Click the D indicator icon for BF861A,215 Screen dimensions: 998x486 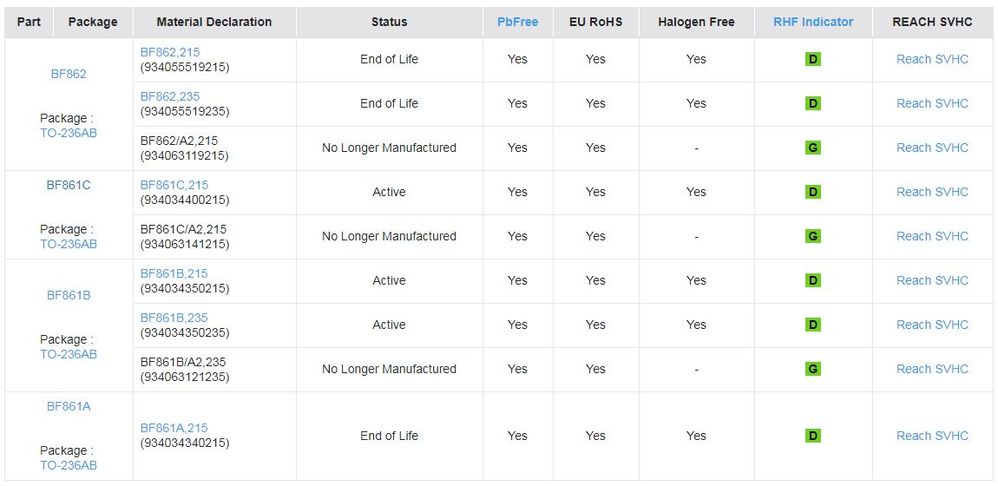click(813, 436)
